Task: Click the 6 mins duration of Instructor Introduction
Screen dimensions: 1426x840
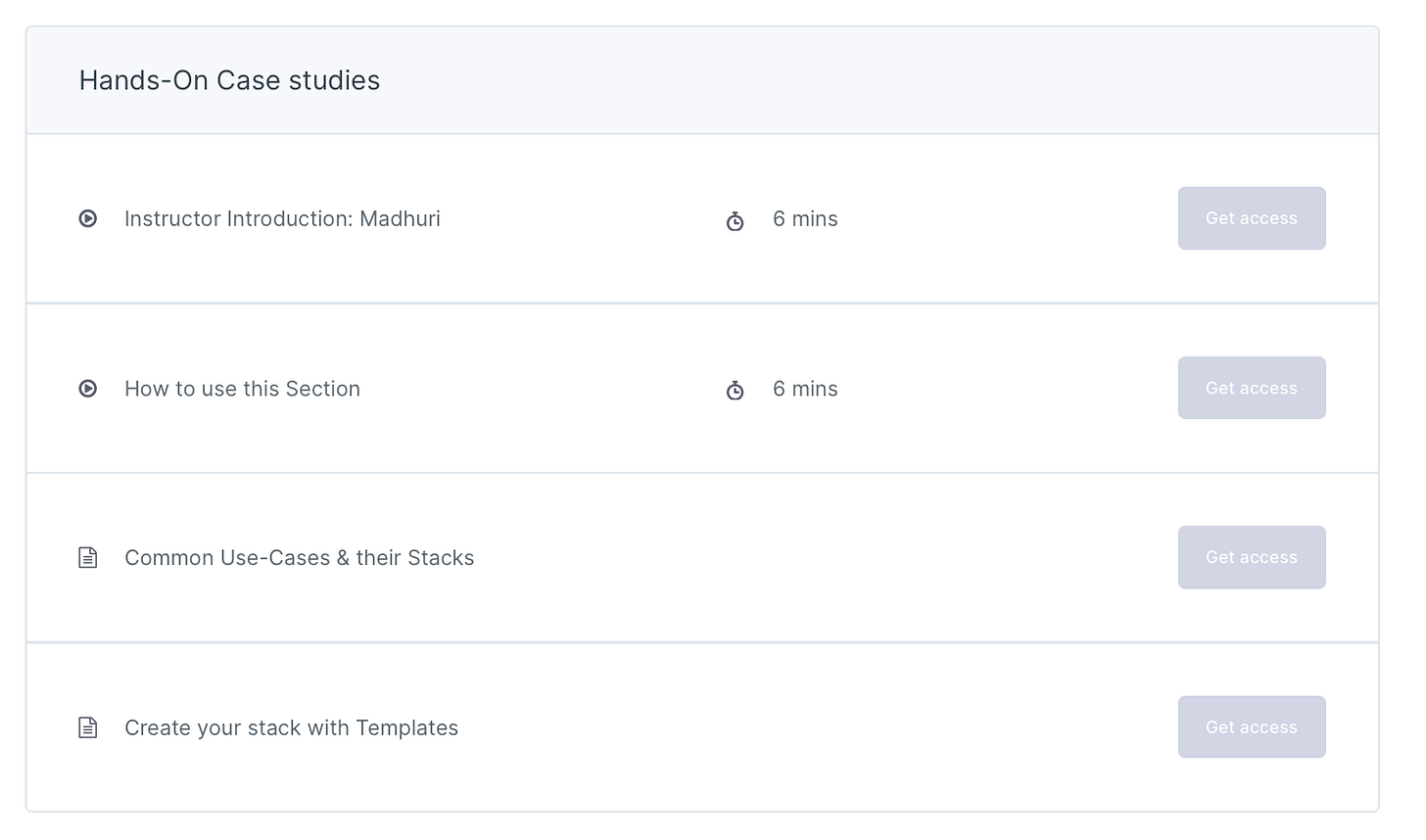Action: point(805,219)
